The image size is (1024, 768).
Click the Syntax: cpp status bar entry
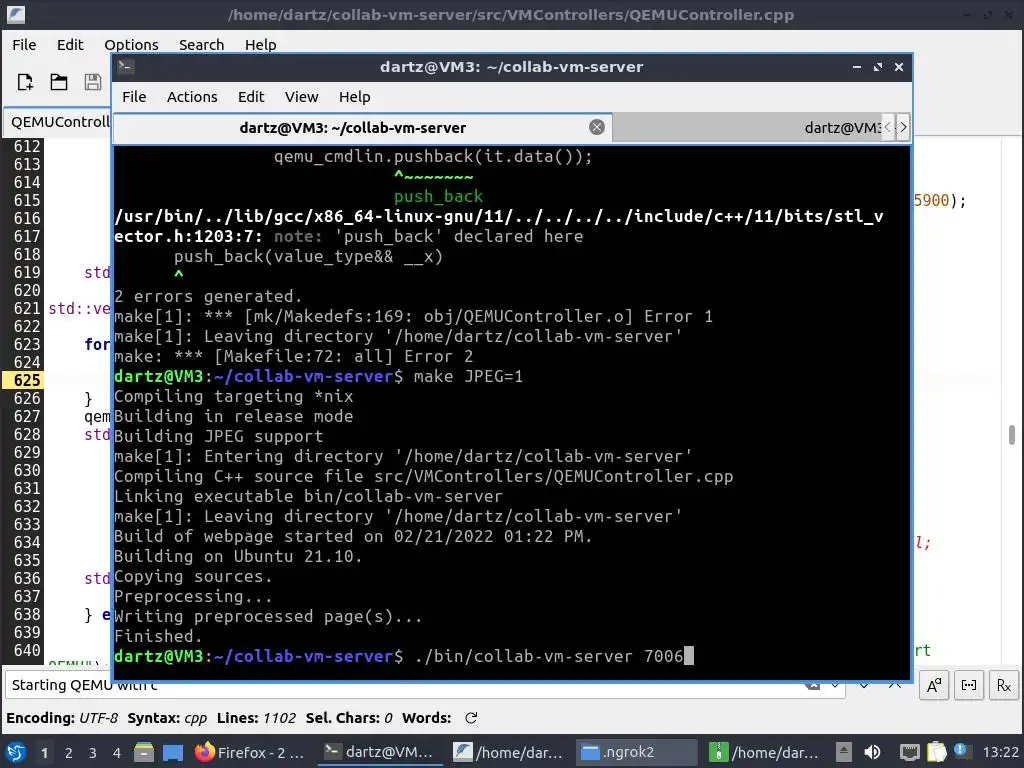167,718
